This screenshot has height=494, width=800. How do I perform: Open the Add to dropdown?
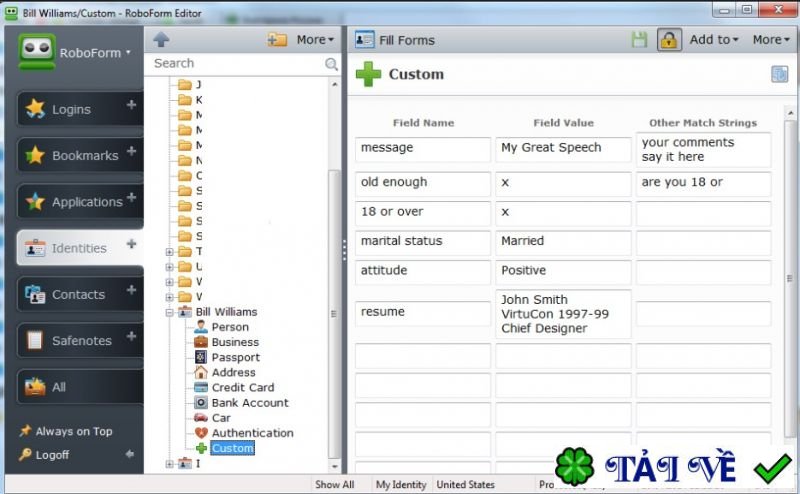[713, 39]
